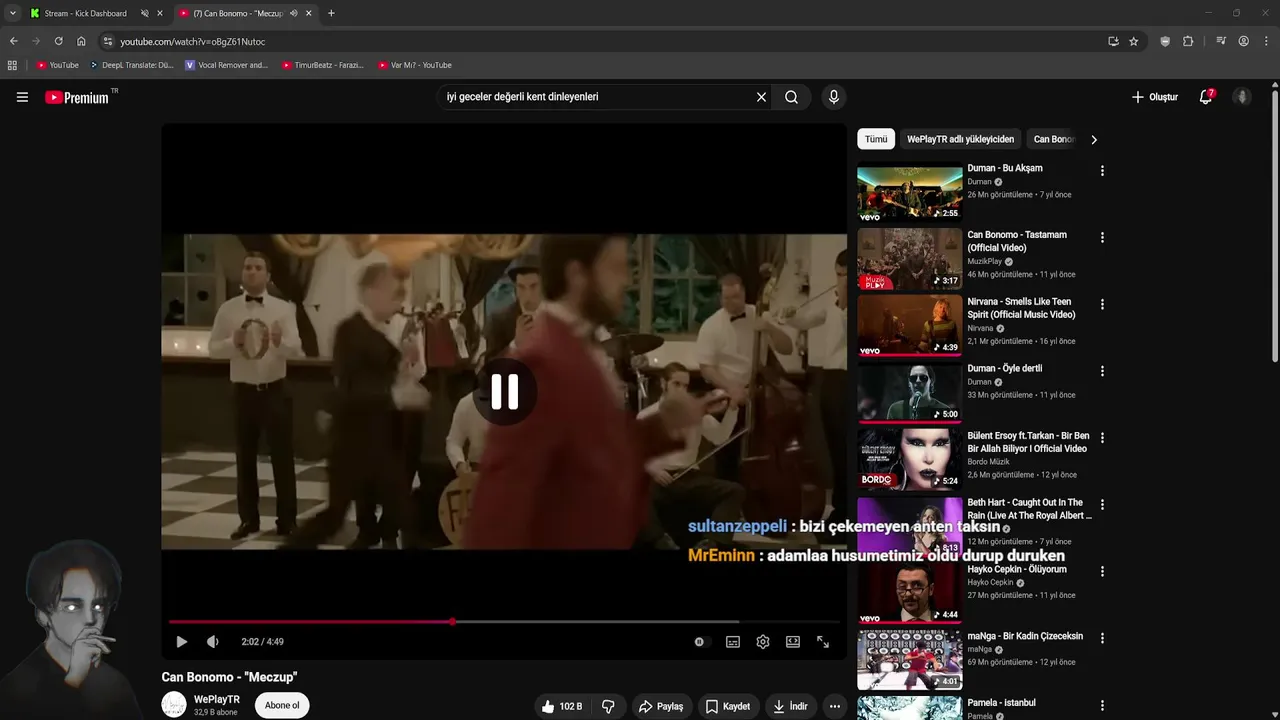1280x720 pixels.
Task: Open WePlayTR channel avatar
Action: click(174, 705)
